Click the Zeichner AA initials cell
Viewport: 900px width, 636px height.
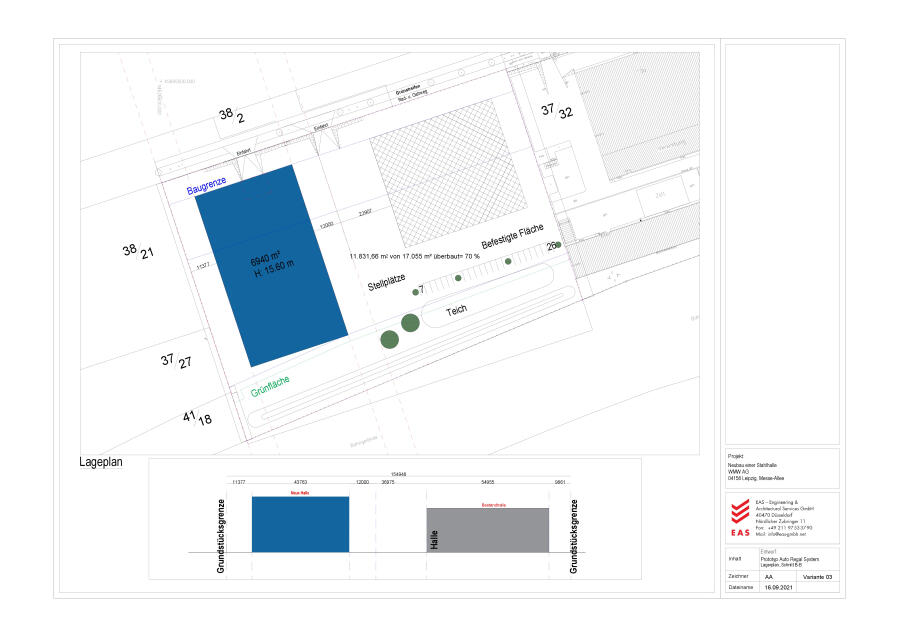(x=769, y=577)
